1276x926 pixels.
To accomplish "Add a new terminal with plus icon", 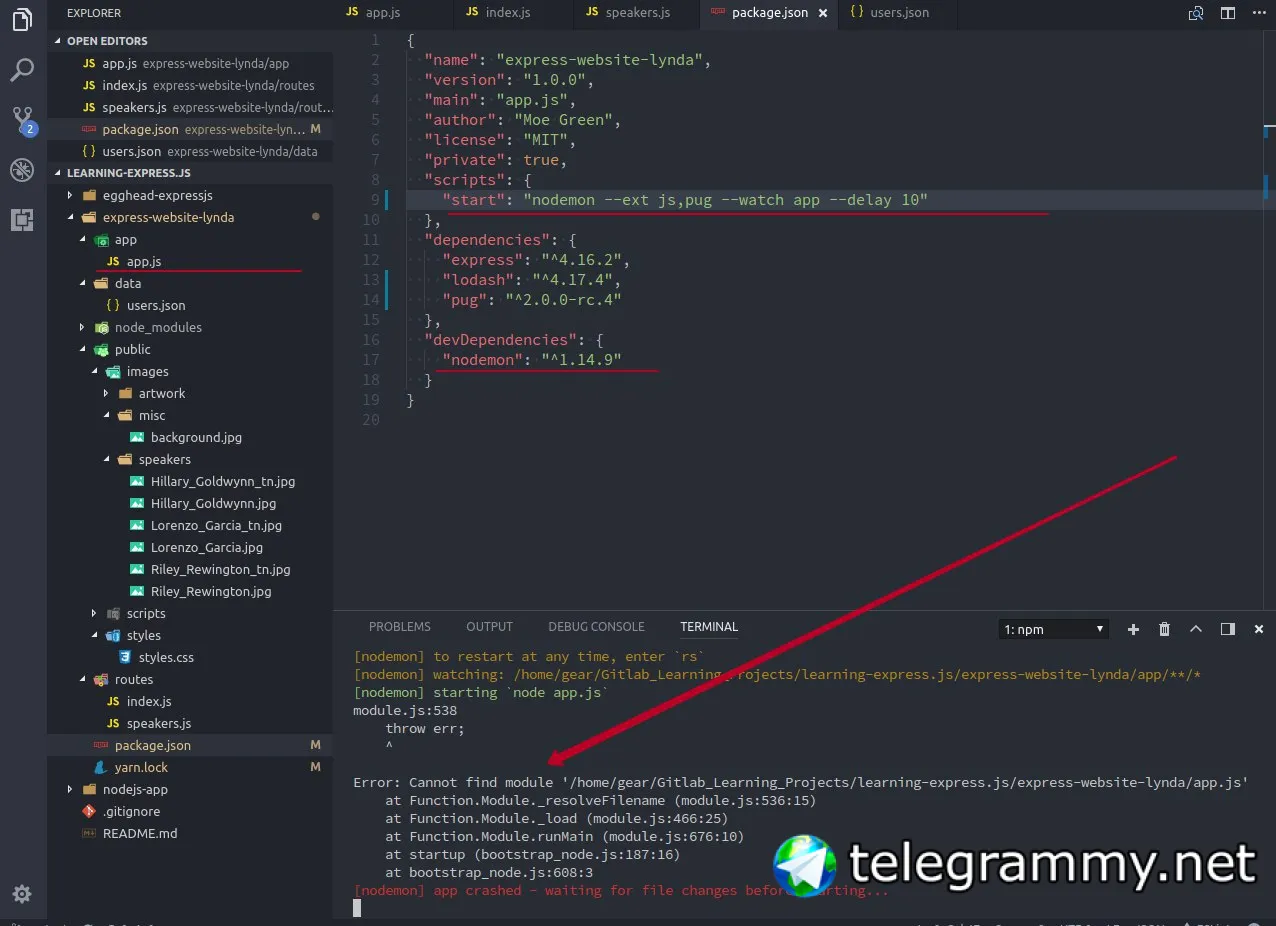I will coord(1133,629).
